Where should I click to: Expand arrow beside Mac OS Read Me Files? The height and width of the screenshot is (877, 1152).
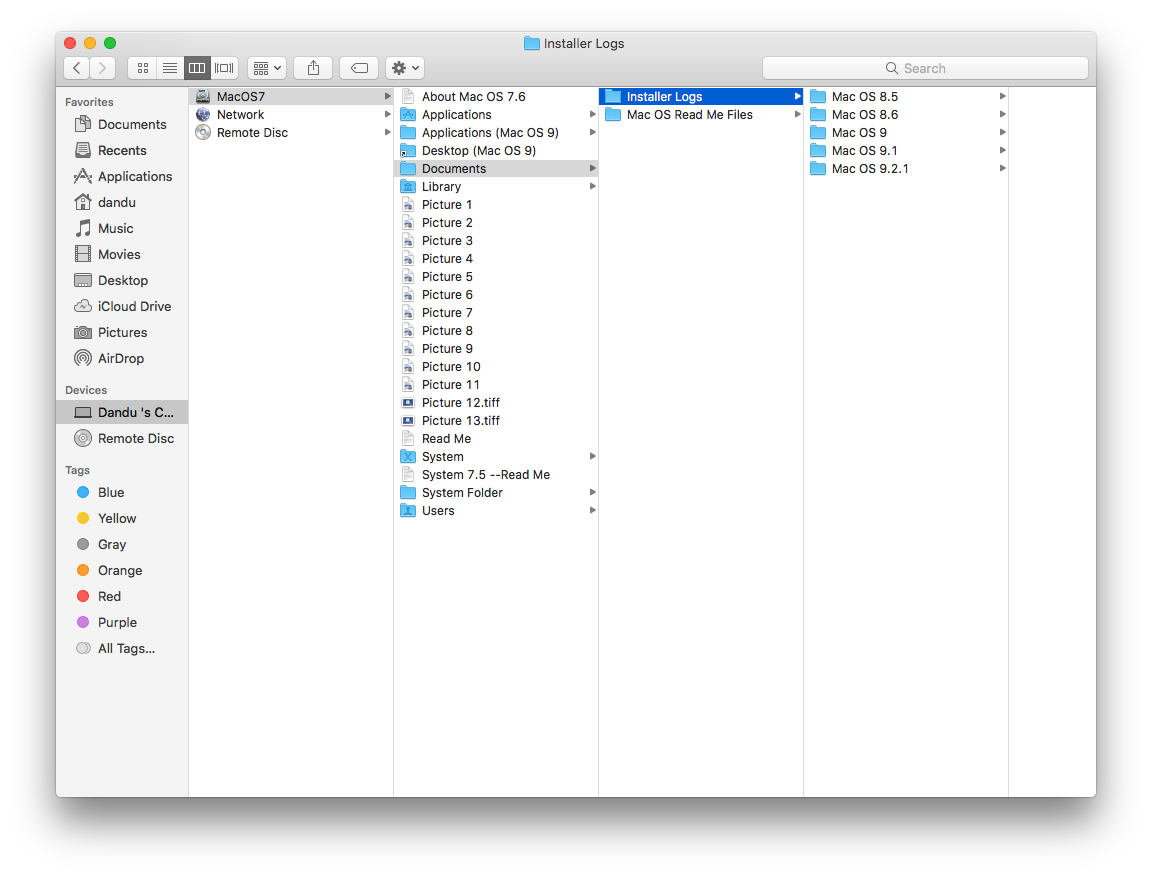[x=797, y=115]
